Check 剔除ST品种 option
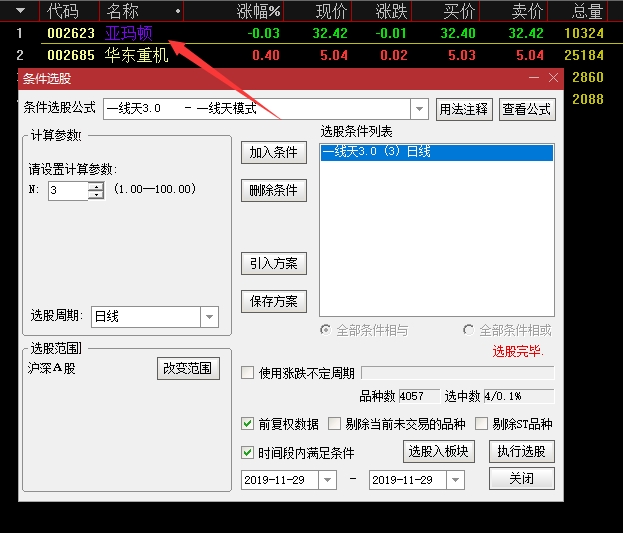This screenshot has width=623, height=533. (483, 424)
